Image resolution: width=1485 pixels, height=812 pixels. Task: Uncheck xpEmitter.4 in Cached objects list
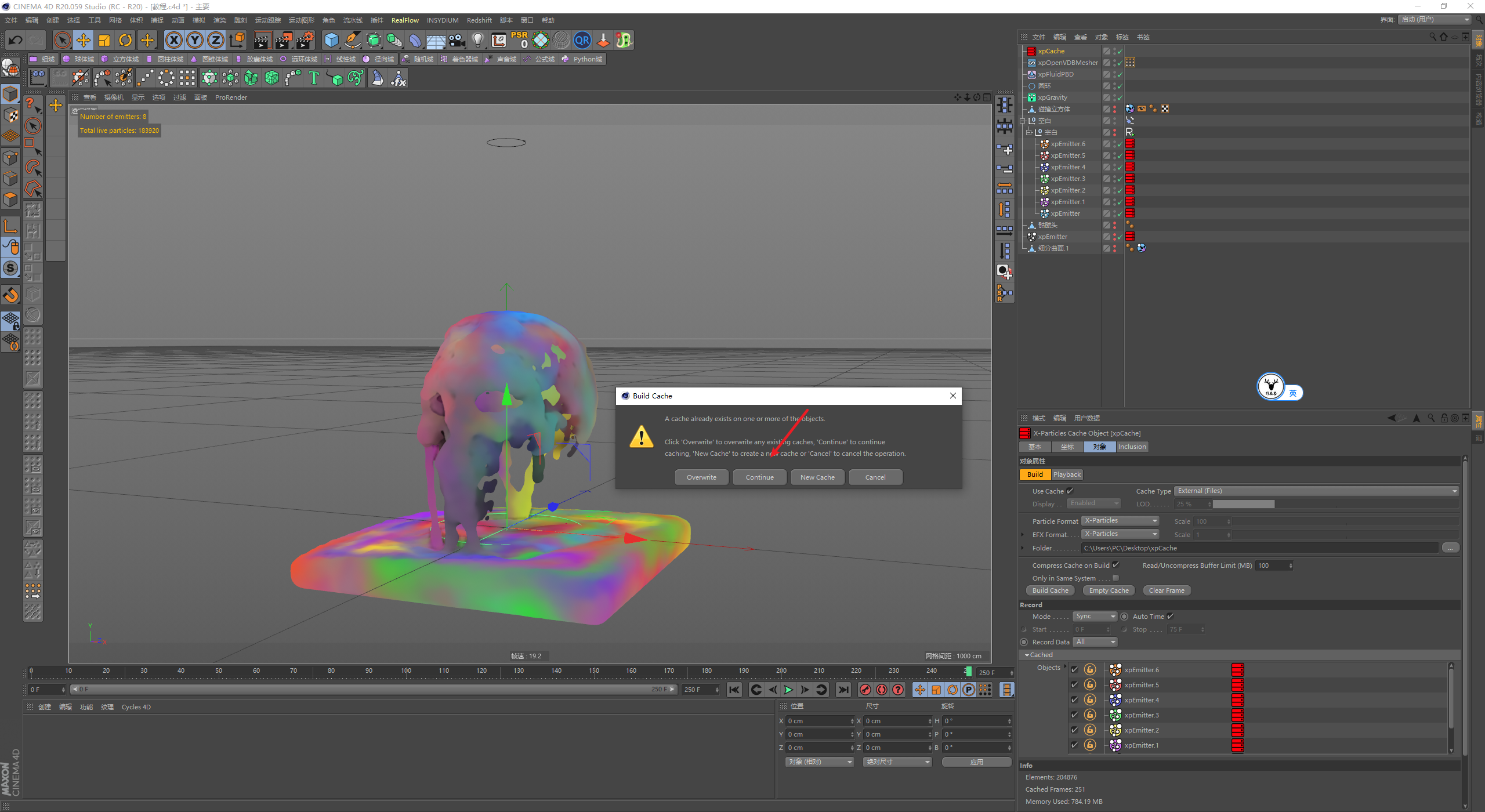point(1074,700)
